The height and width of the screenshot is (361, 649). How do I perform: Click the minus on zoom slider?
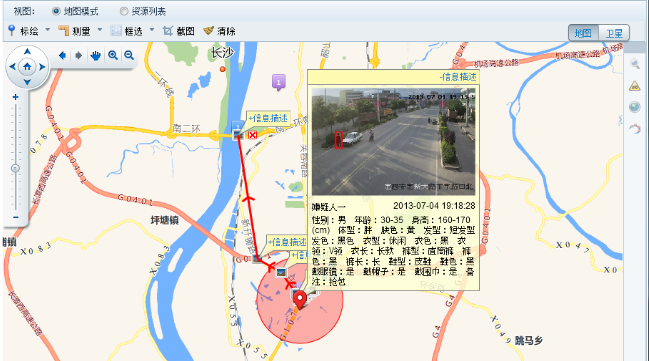(x=15, y=217)
